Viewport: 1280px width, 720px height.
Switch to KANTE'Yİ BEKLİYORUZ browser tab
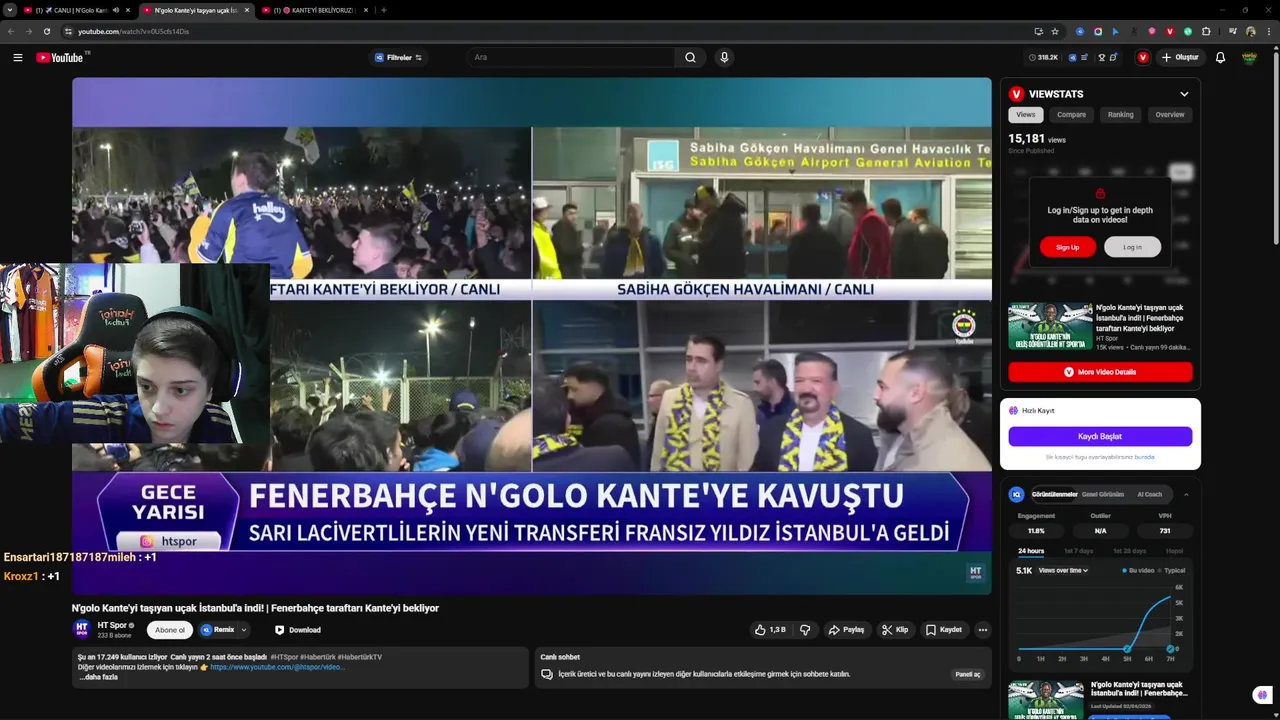coord(315,10)
